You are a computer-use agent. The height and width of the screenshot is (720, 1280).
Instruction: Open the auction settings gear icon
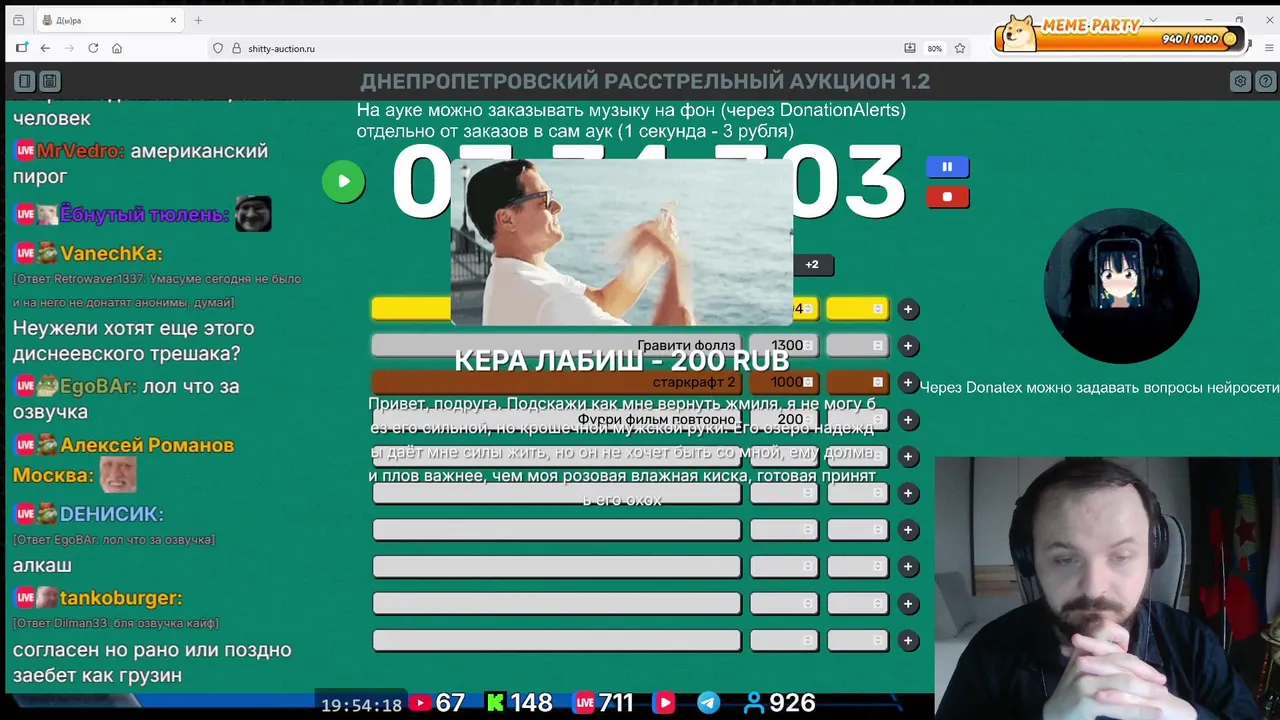click(x=1240, y=81)
